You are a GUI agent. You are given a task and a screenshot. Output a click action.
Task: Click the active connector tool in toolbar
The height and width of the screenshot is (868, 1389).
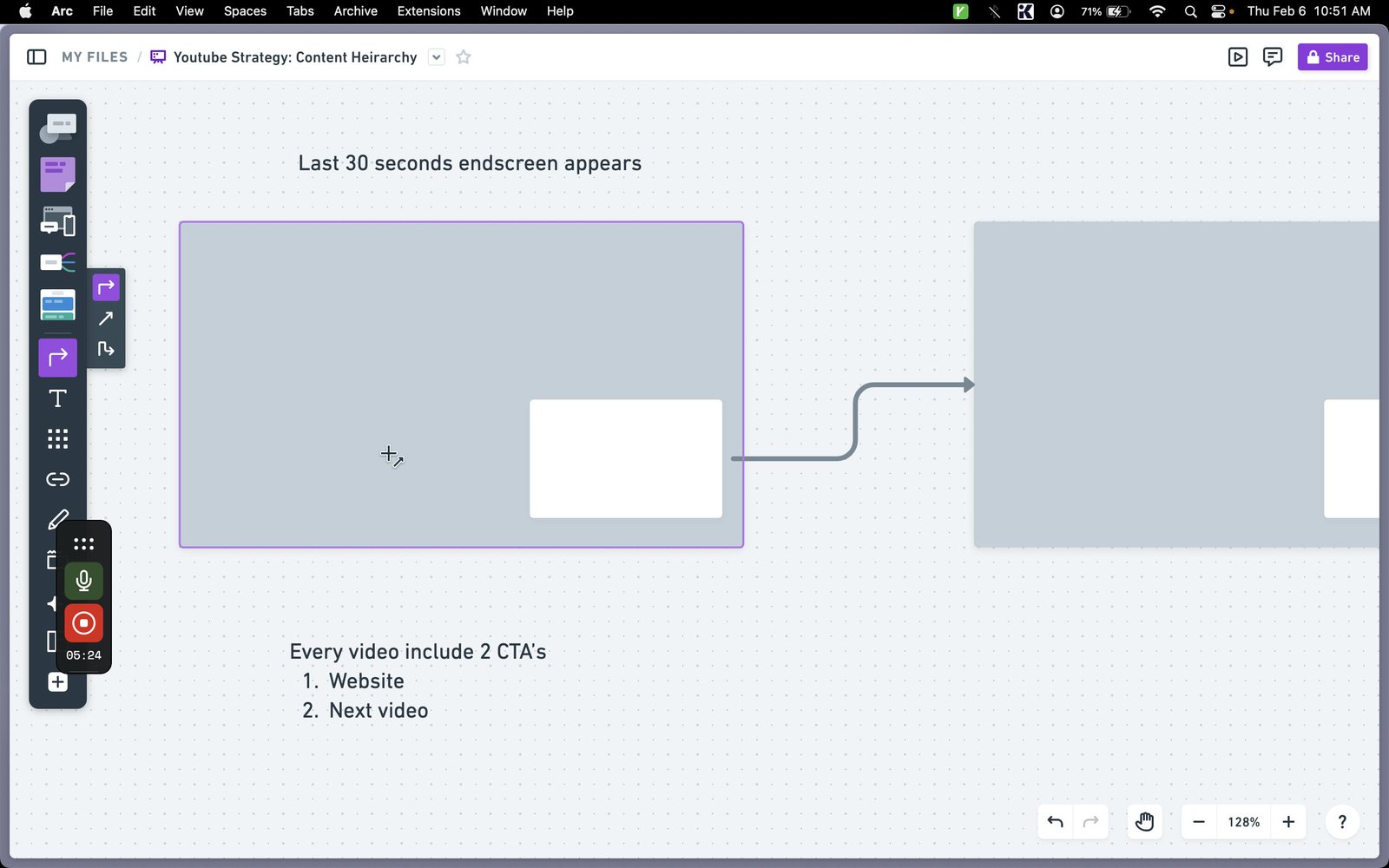pos(57,358)
